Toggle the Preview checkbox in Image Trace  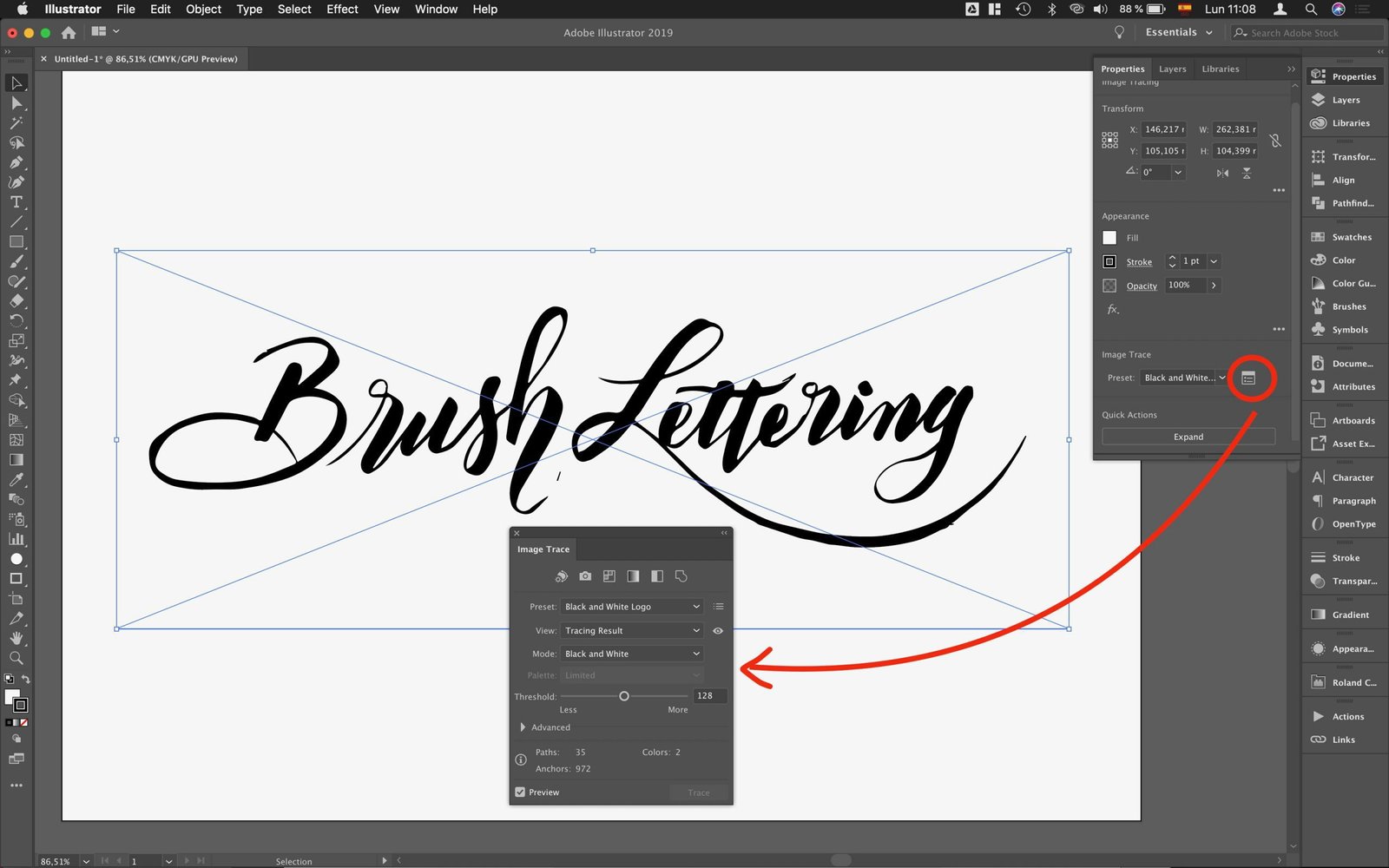520,792
